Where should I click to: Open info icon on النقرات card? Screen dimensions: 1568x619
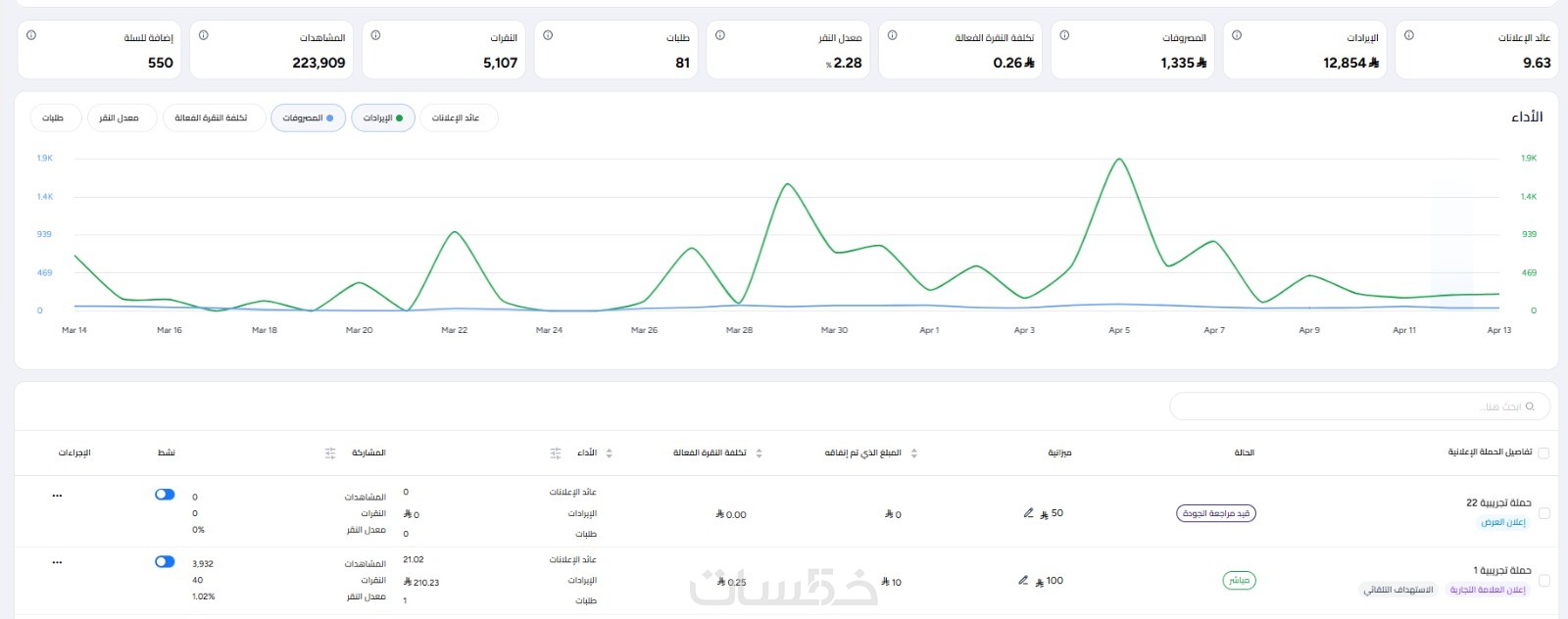coord(375,35)
